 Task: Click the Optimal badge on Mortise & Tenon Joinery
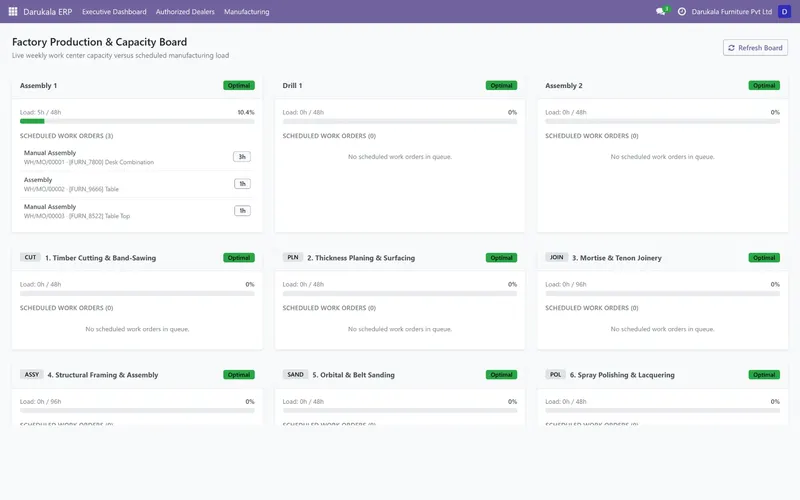click(764, 258)
